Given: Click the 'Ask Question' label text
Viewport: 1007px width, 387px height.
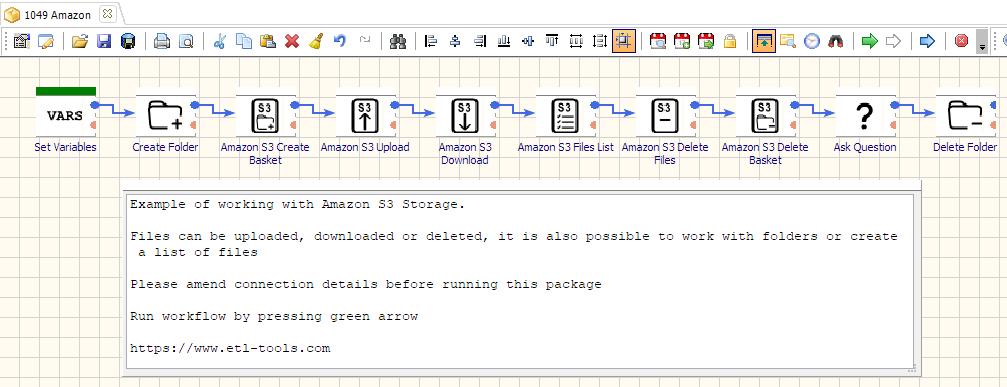Looking at the screenshot, I should [x=865, y=147].
